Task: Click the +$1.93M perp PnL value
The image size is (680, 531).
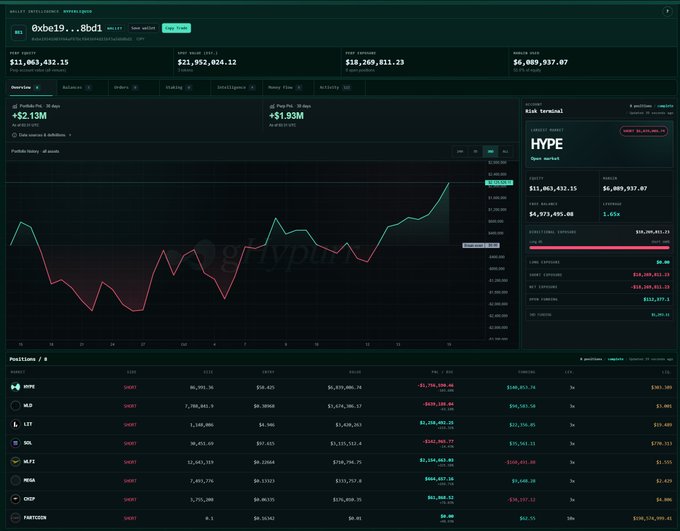Action: click(286, 116)
